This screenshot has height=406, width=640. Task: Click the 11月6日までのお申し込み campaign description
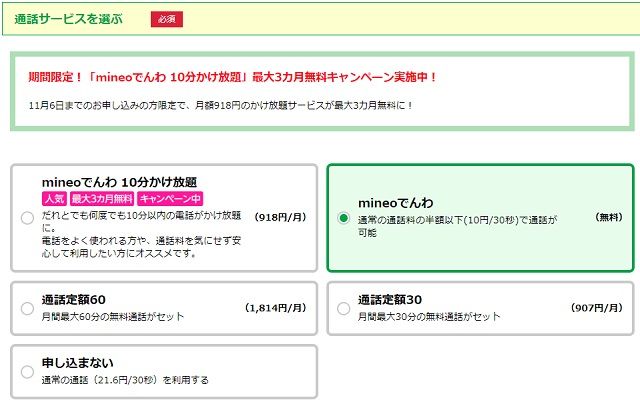point(220,105)
